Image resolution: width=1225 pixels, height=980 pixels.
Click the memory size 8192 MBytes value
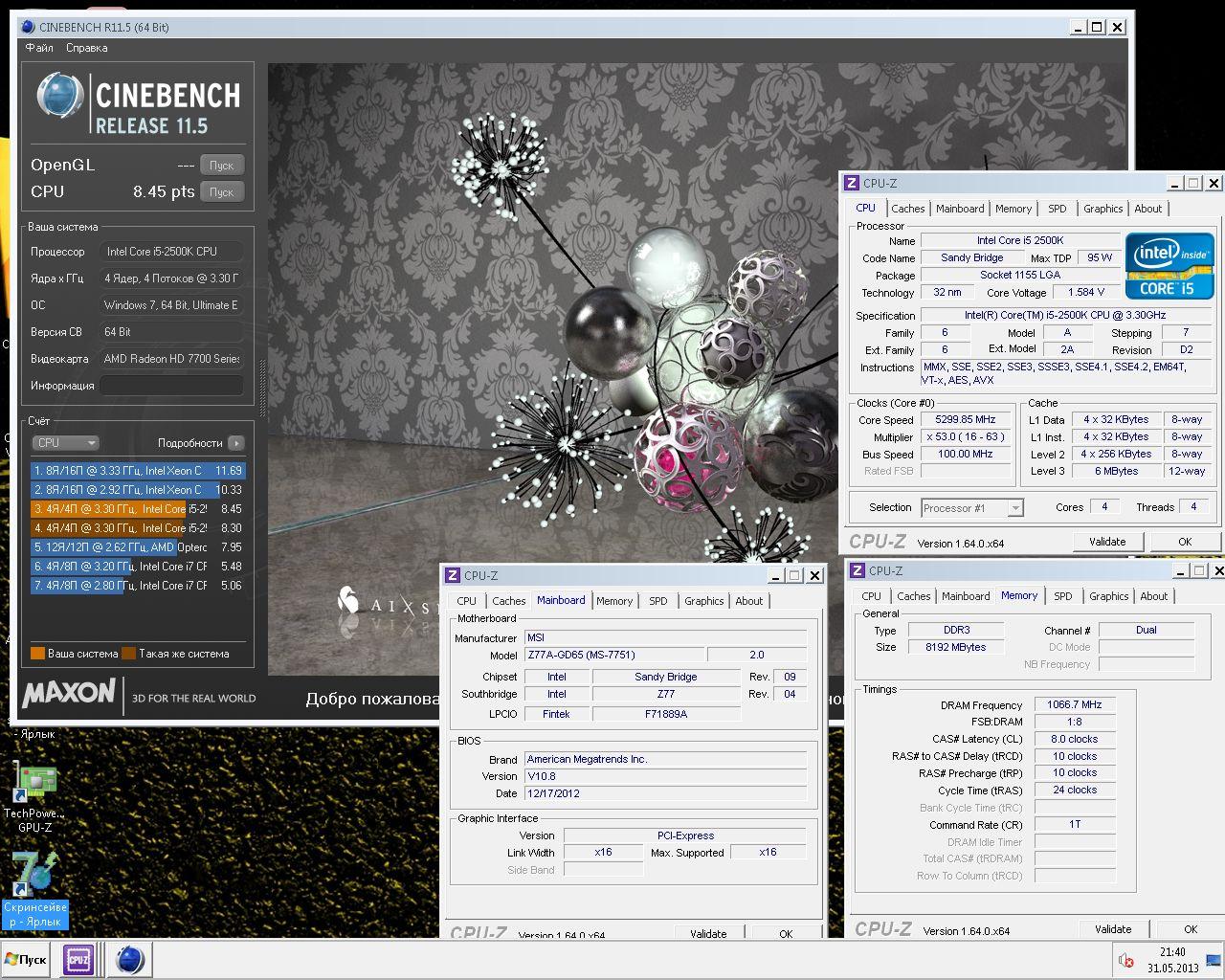point(956,647)
